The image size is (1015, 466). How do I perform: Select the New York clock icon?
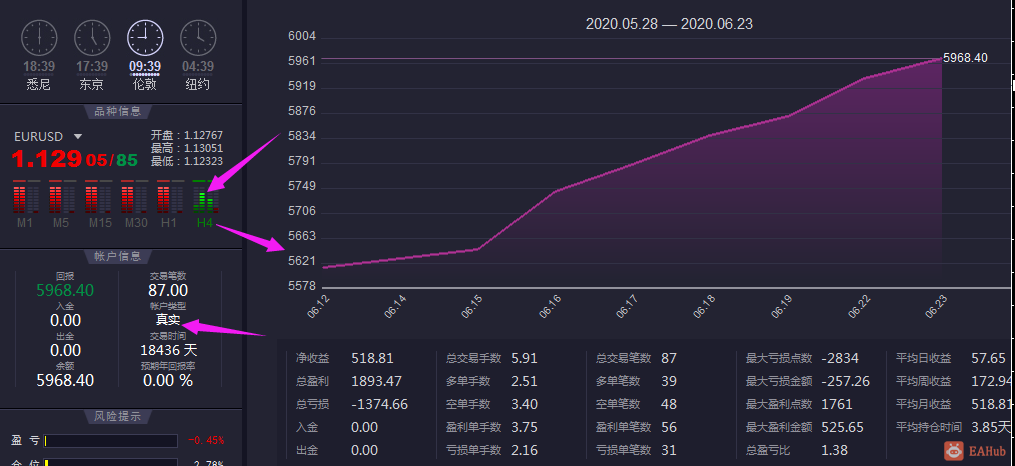198,38
